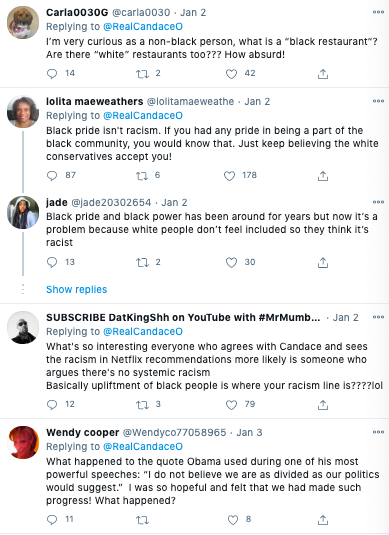
Task: Like Carla0030G's tweet with heart icon
Action: pos(231,74)
